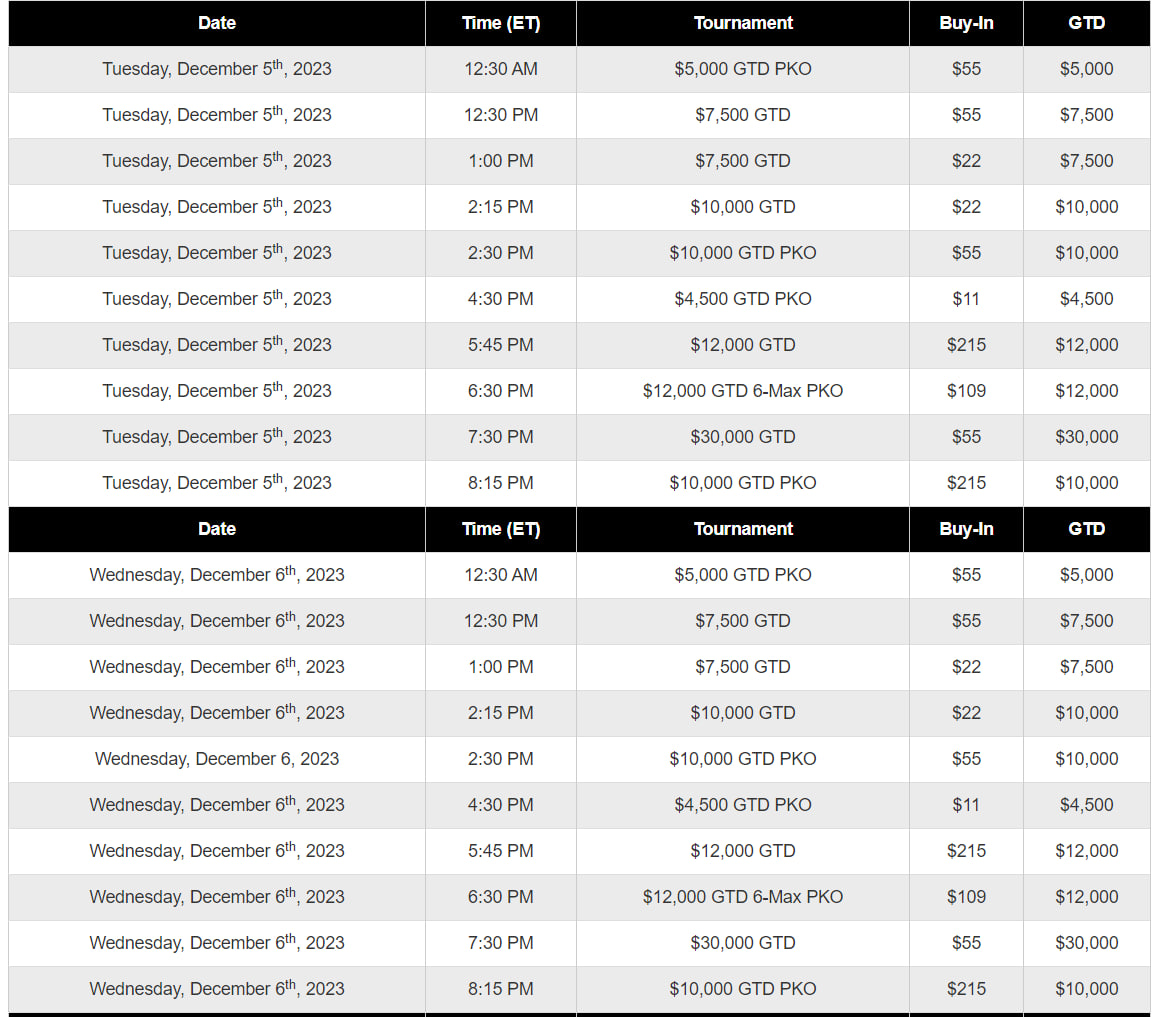Select Tuesday's $12,000 GTD 6-Max PKO tournament
1154x1017 pixels.
[x=743, y=391]
